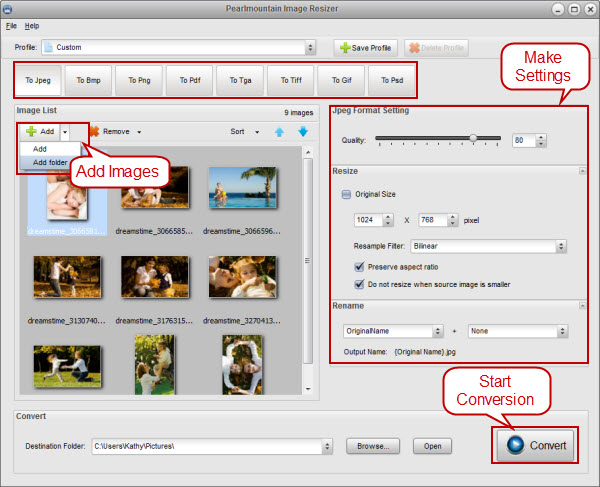This screenshot has height=487, width=600.
Task: Move image up with blue up arrow
Action: click(280, 131)
